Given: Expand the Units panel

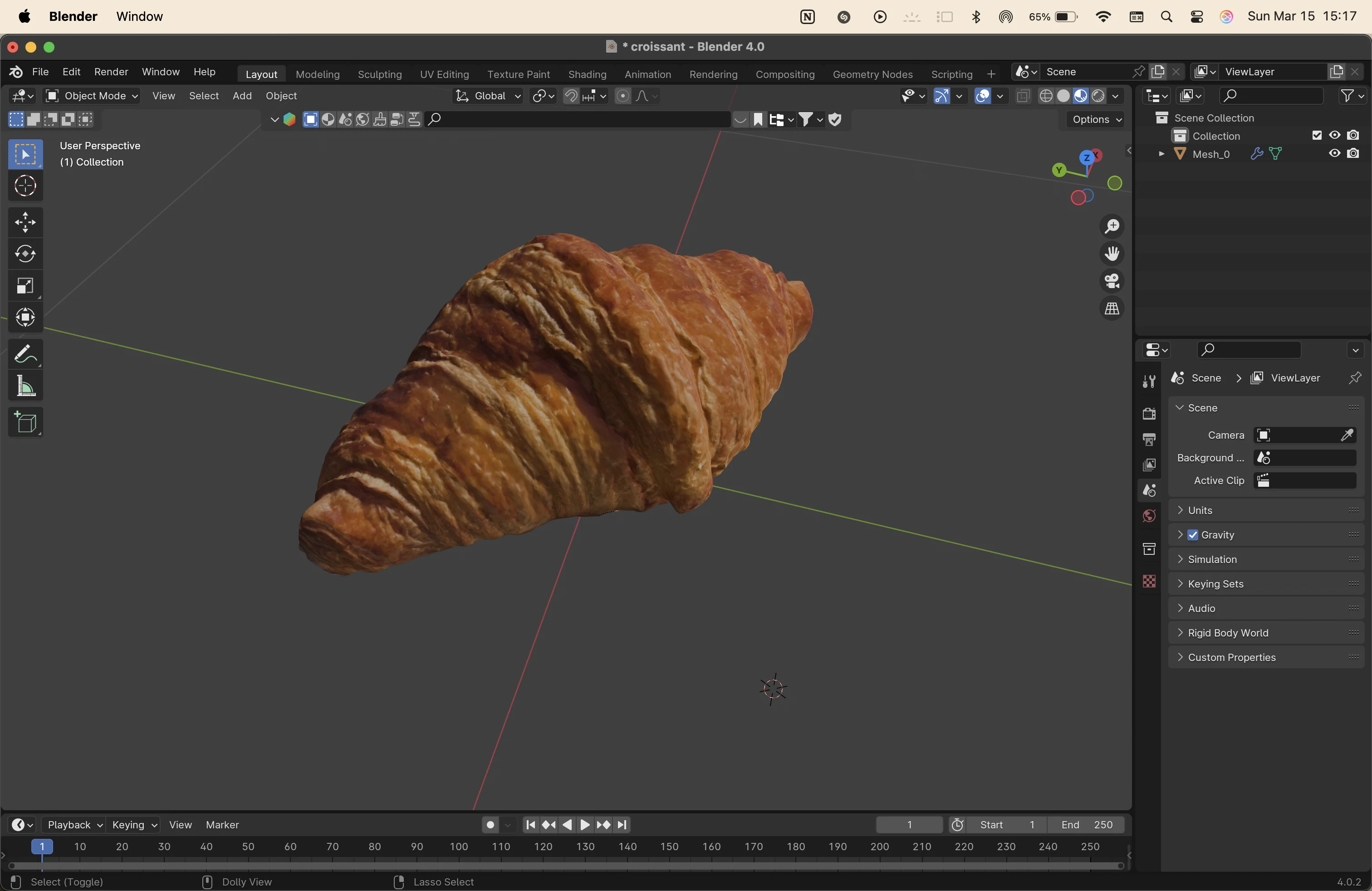Looking at the screenshot, I should pyautogui.click(x=1200, y=510).
